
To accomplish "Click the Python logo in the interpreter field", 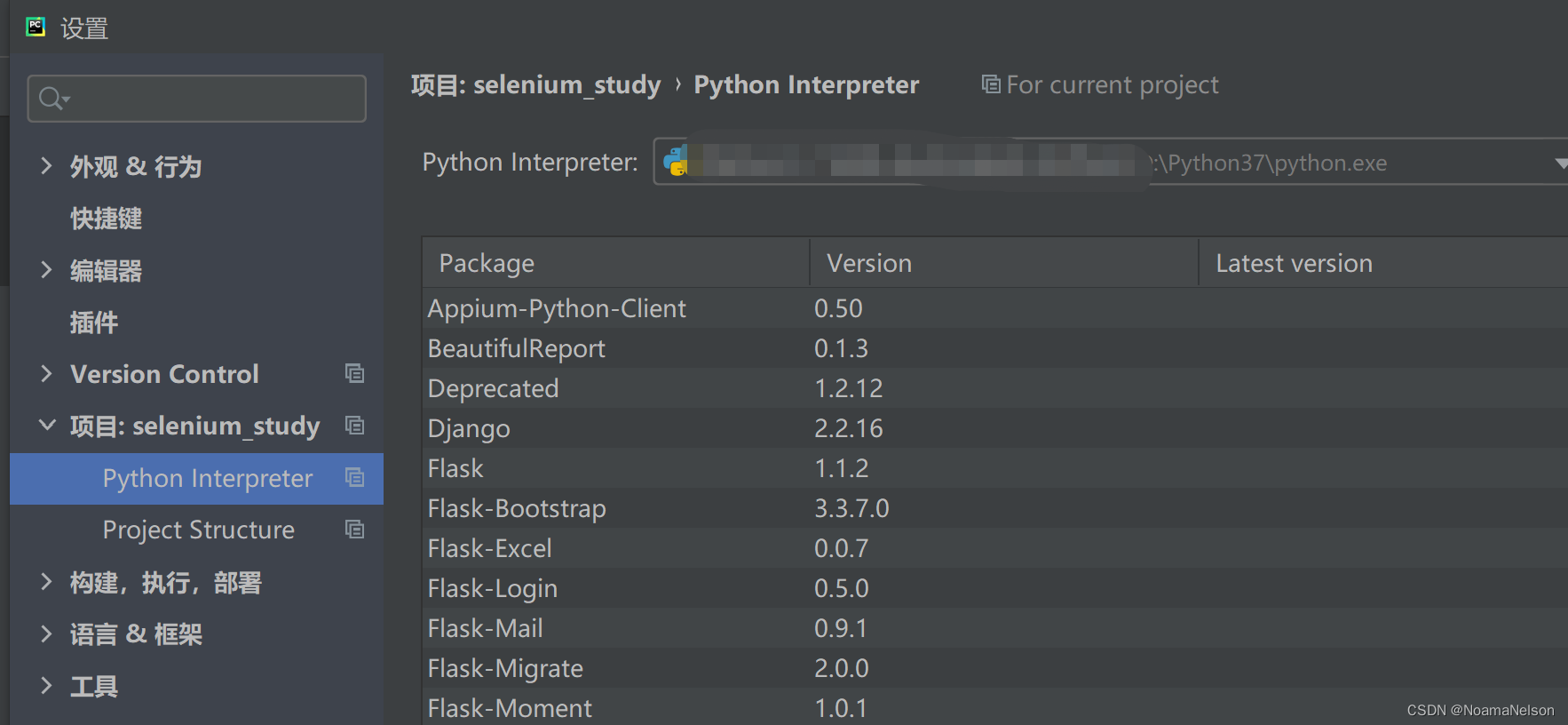I will pos(676,162).
